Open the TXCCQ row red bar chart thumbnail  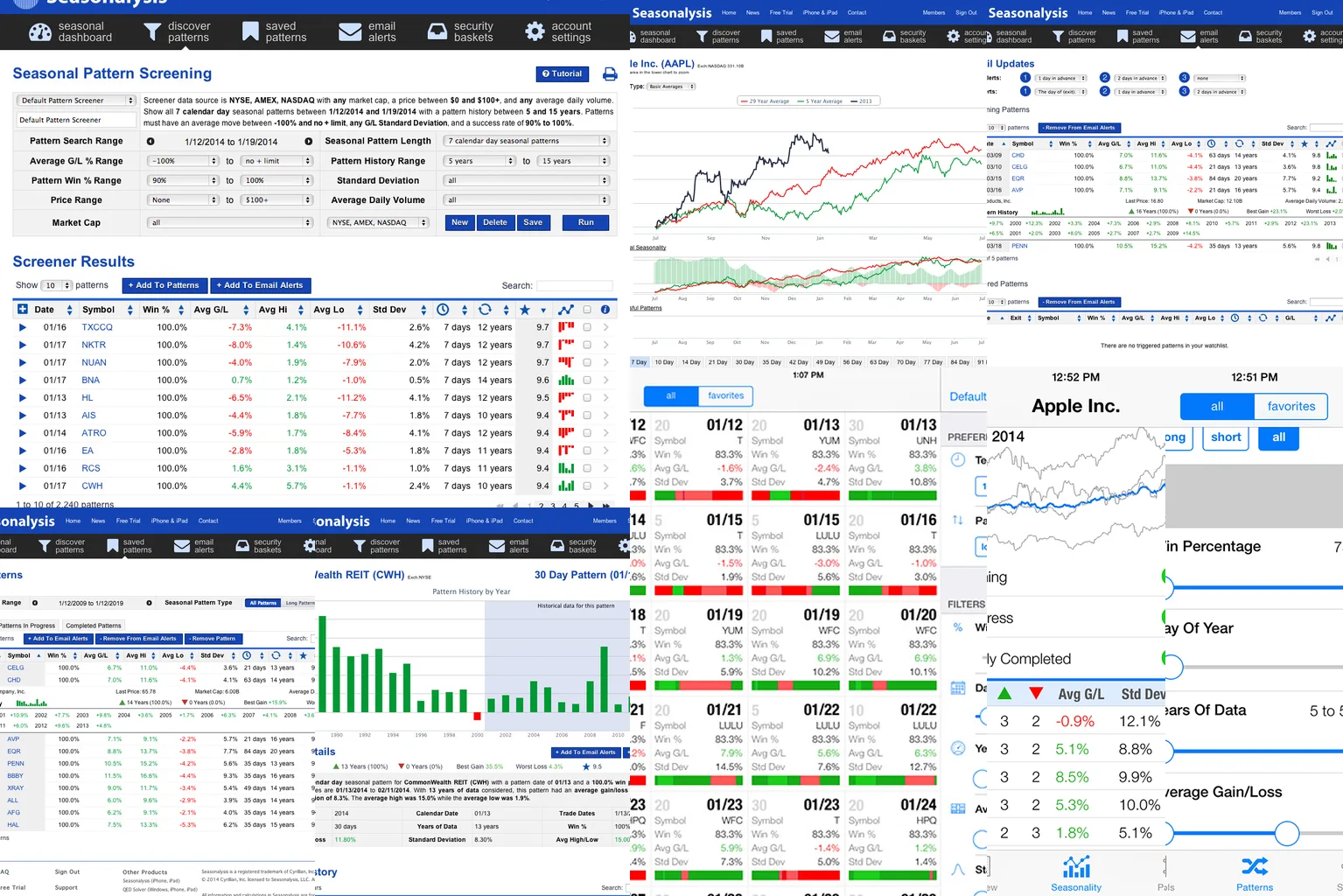(566, 327)
